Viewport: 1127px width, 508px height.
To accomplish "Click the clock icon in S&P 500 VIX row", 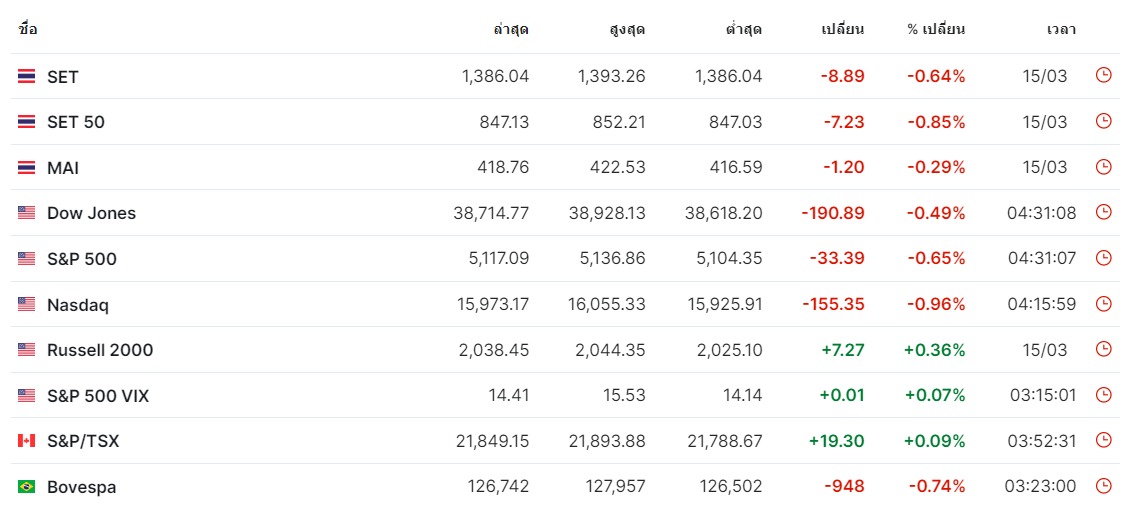I will point(1103,395).
